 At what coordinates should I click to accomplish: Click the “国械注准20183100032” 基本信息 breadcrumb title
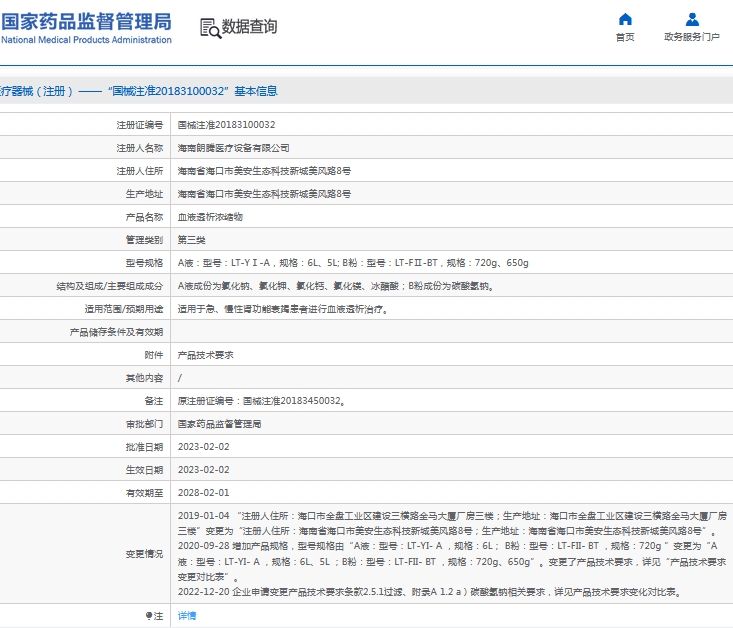(x=193, y=91)
